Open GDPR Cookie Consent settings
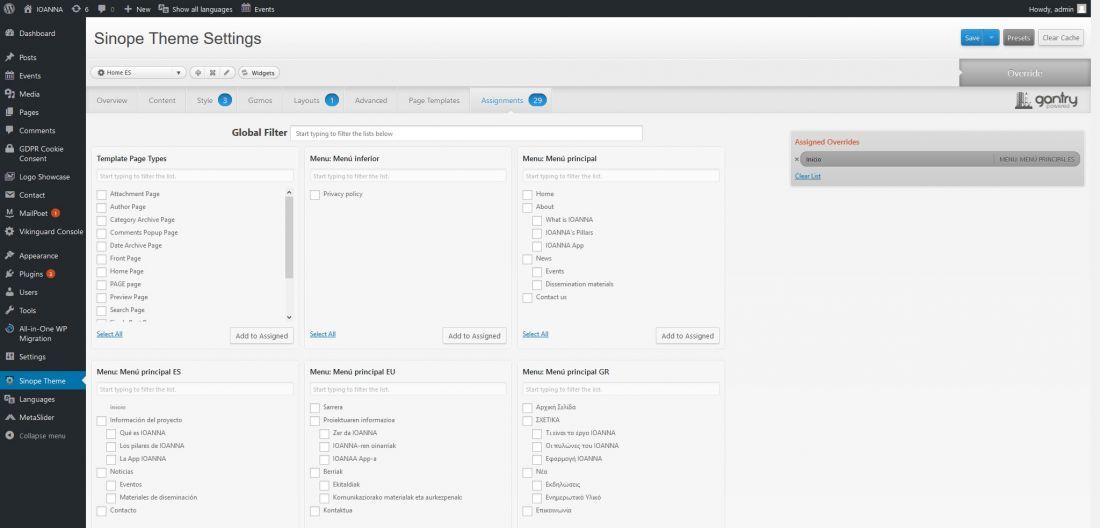1100x528 pixels. click(x=43, y=154)
